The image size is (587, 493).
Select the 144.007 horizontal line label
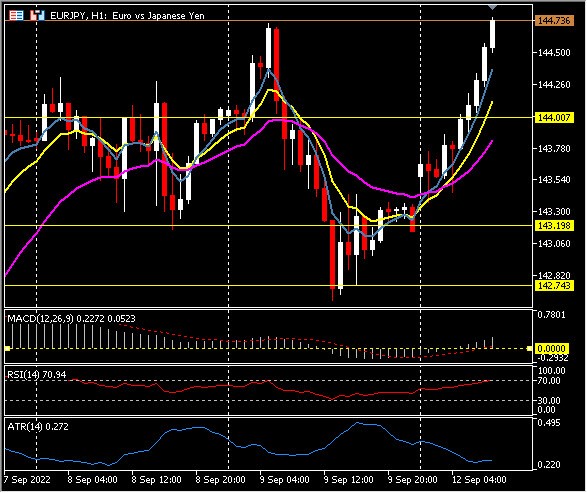coord(554,118)
